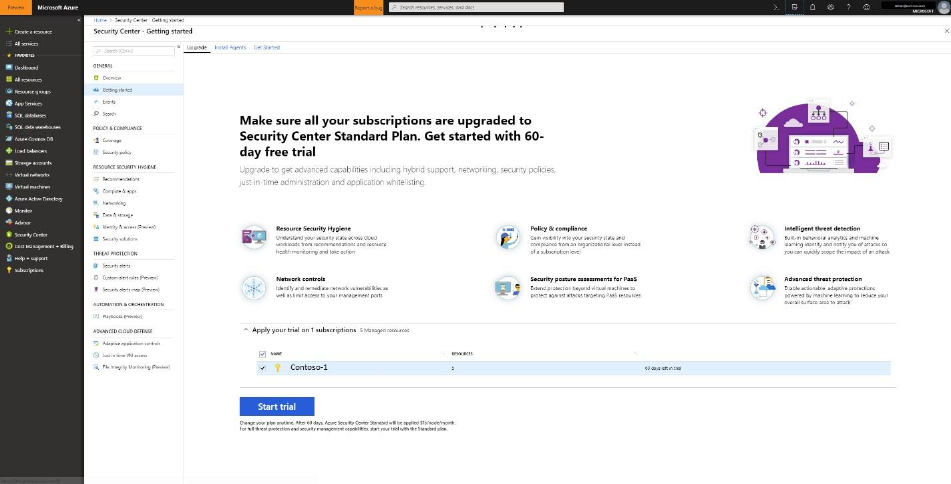
Task: Click the Load balancers icon
Action: tap(8, 151)
